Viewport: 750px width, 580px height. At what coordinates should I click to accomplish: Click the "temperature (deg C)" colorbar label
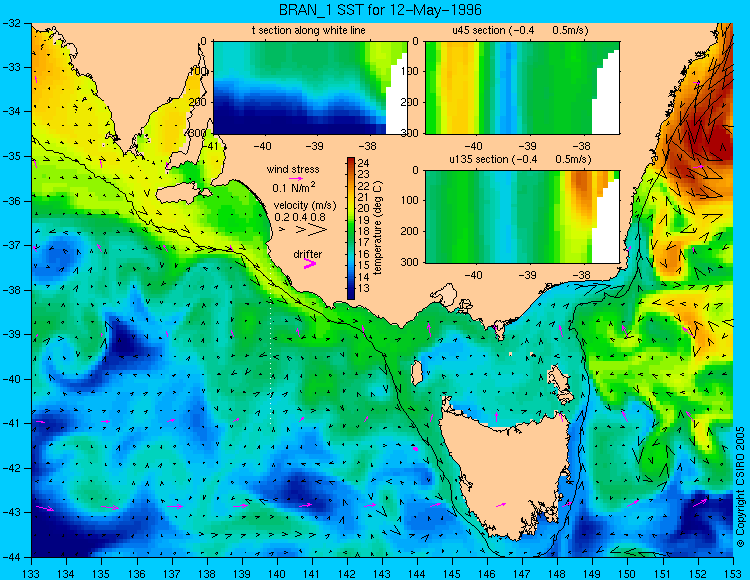pyautogui.click(x=377, y=228)
